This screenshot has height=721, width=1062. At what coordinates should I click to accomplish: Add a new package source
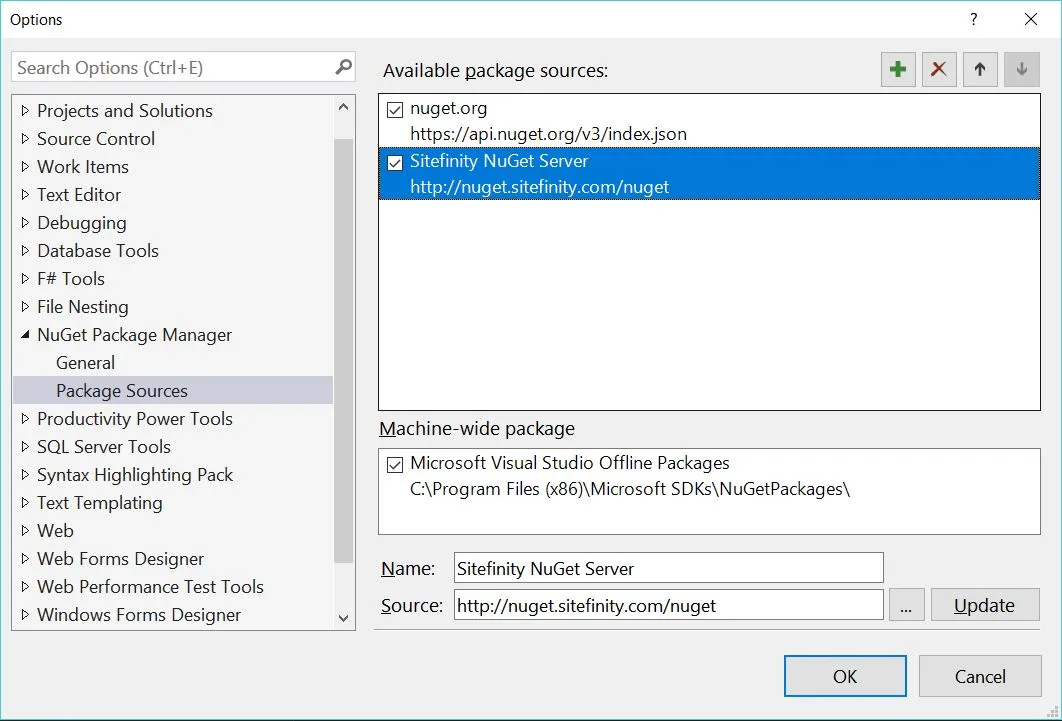[897, 69]
